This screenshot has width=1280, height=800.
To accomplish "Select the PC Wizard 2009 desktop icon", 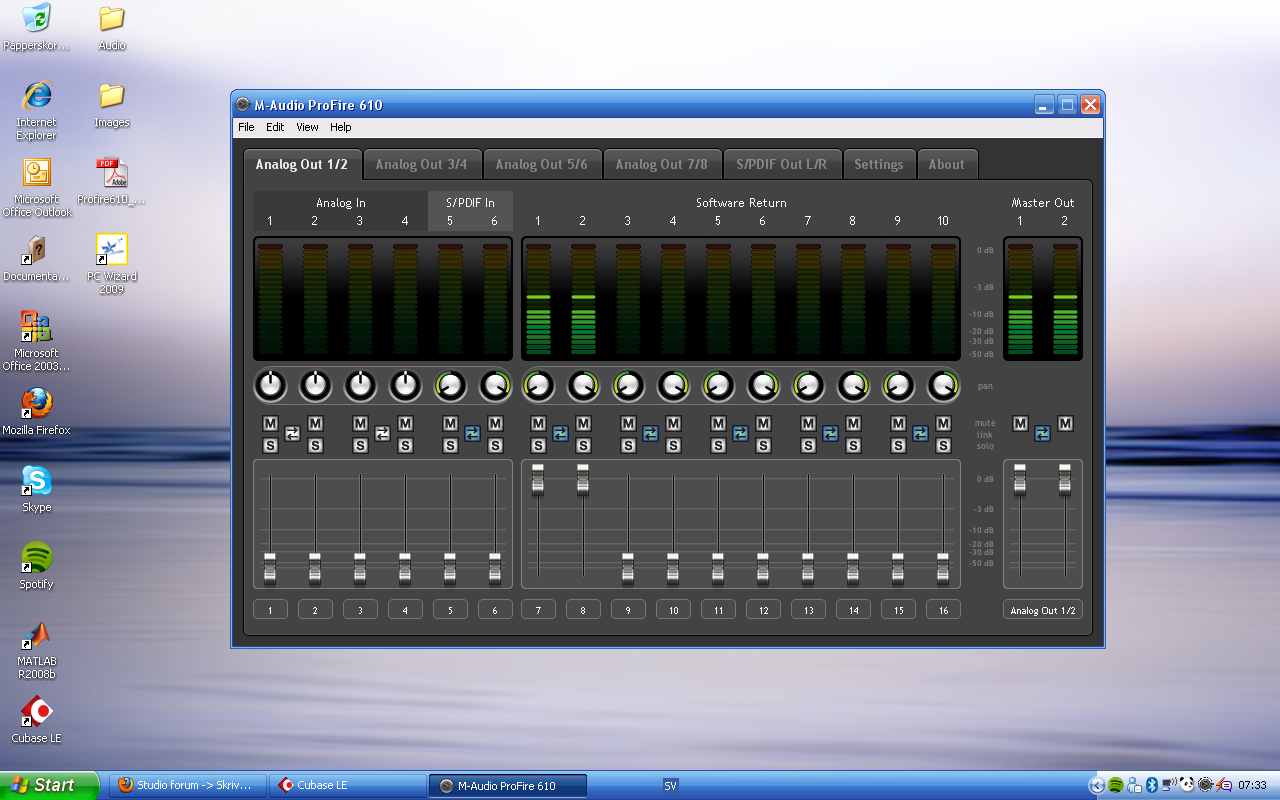I will point(112,263).
